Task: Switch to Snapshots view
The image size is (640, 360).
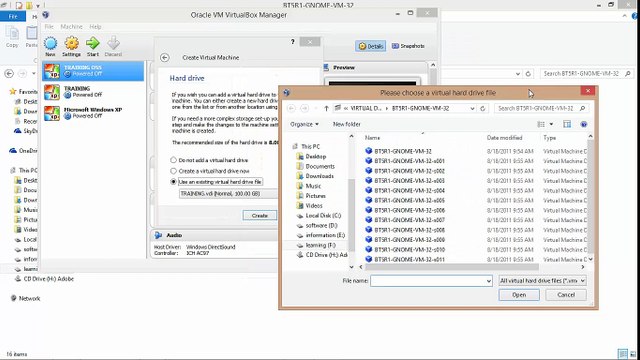Action: point(408,46)
